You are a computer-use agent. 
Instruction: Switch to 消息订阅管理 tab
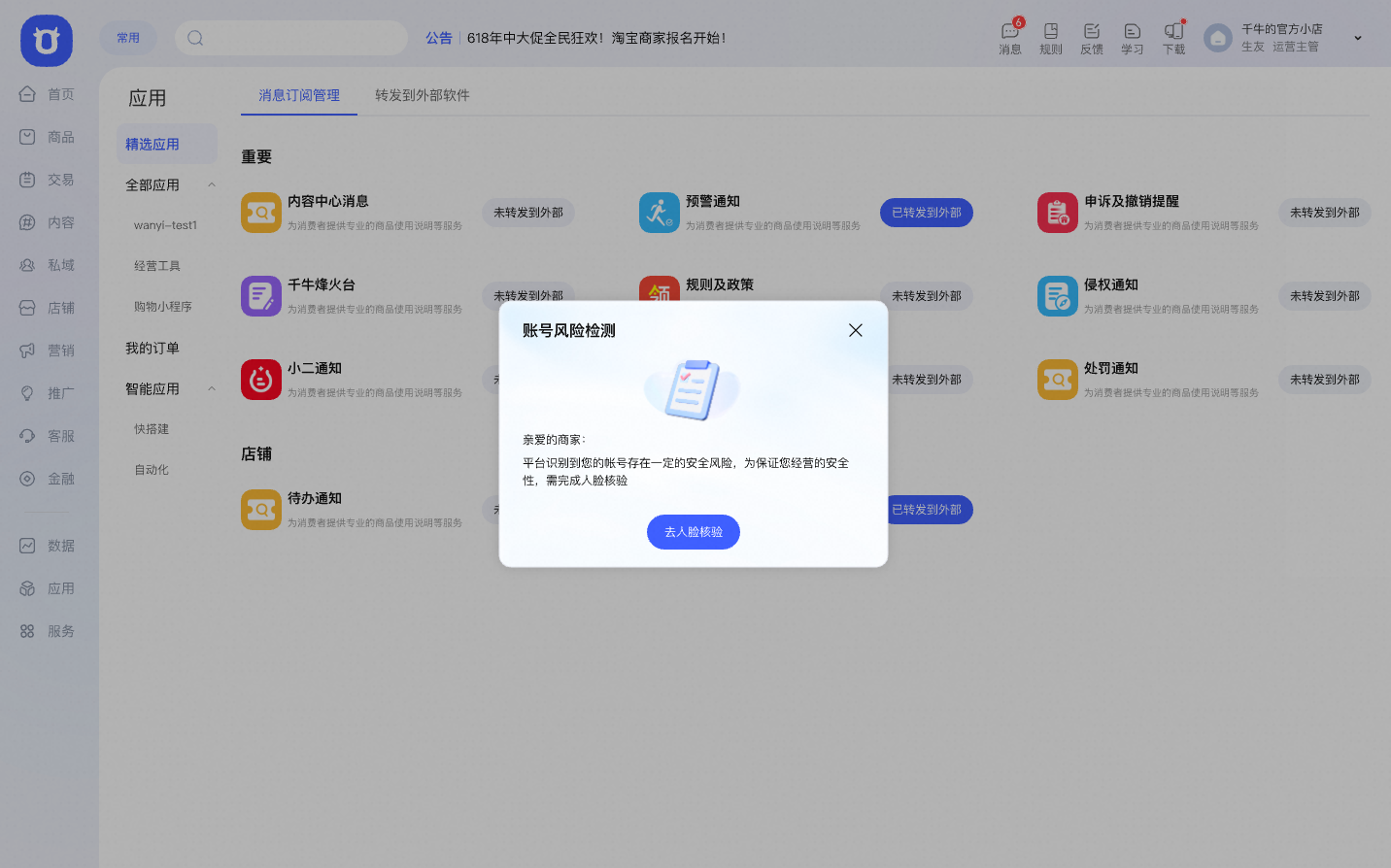click(x=299, y=95)
